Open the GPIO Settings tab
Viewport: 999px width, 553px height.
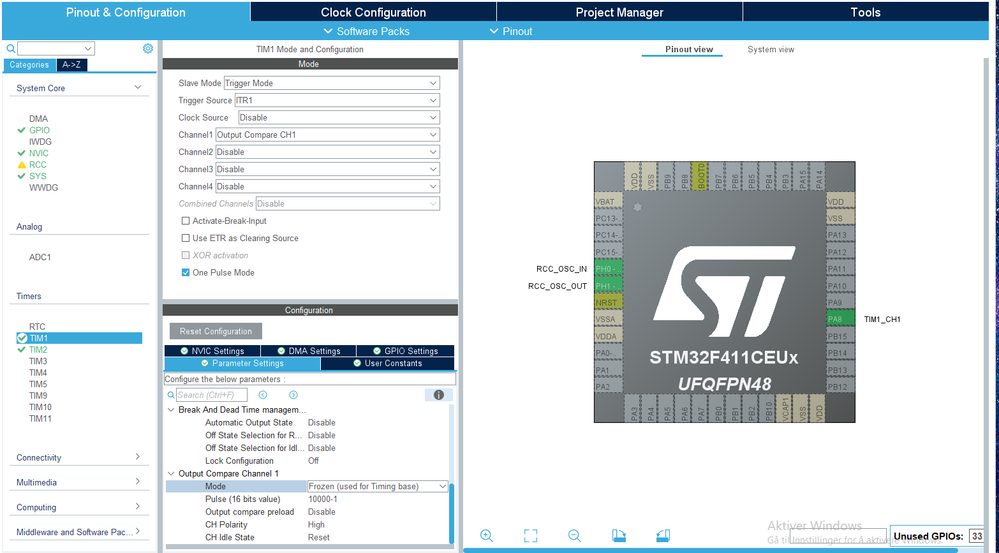404,351
